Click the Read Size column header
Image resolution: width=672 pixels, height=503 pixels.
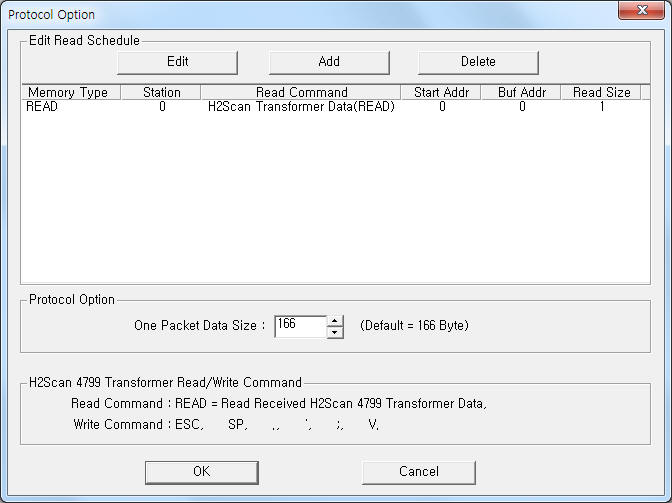click(601, 92)
